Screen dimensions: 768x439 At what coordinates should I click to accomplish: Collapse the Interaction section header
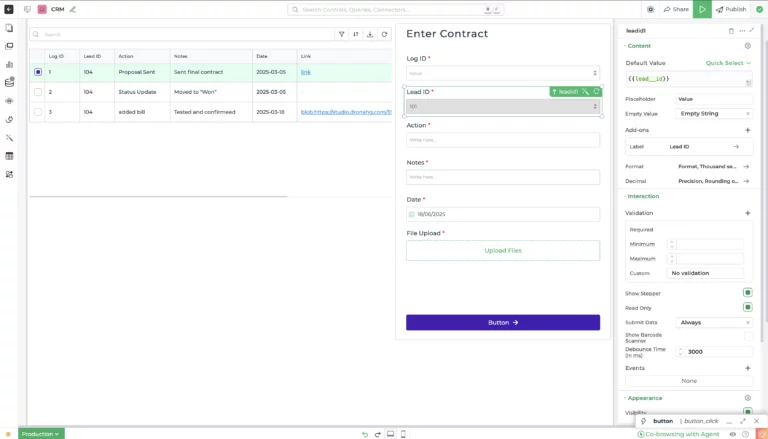tap(642, 196)
